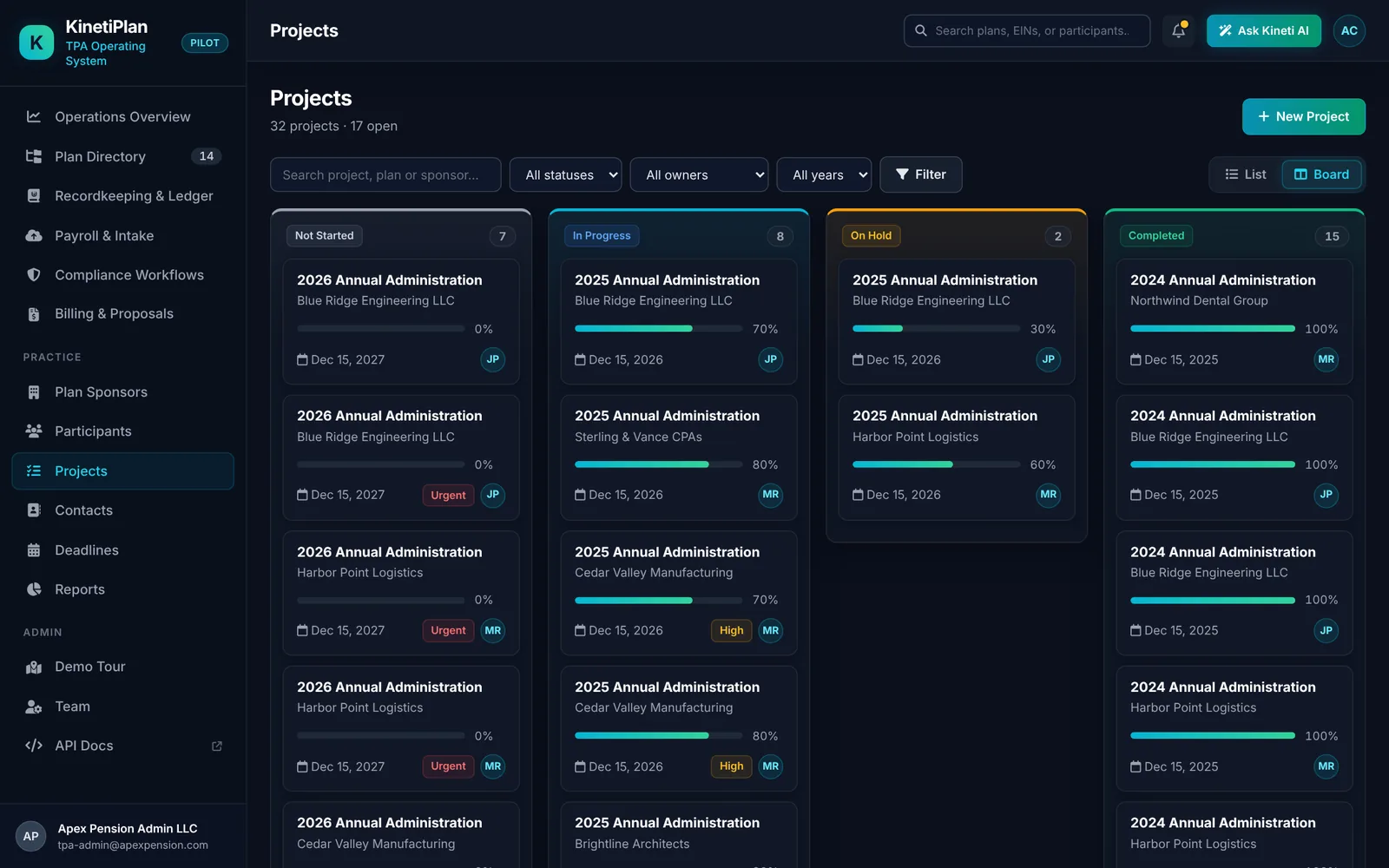Switch to Board view
Viewport: 1389px width, 868px height.
pyautogui.click(x=1321, y=174)
